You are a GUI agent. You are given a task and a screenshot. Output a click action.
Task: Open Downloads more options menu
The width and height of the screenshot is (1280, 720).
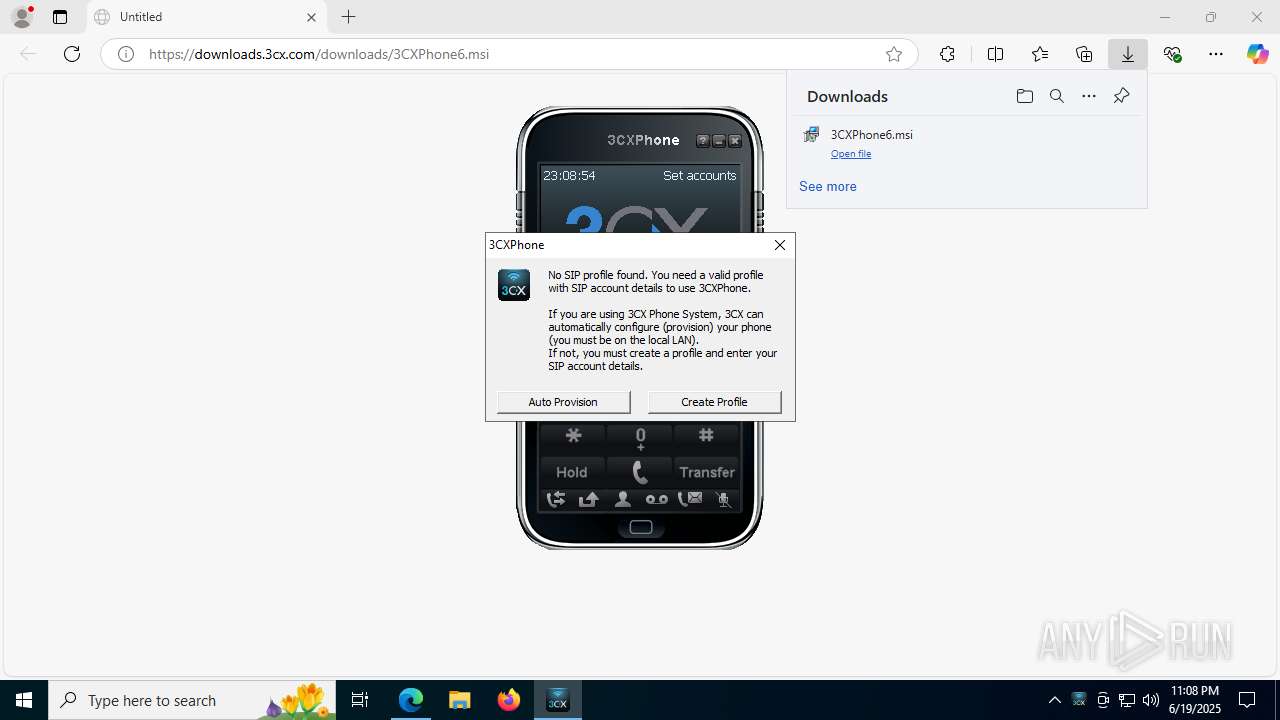tap(1089, 96)
